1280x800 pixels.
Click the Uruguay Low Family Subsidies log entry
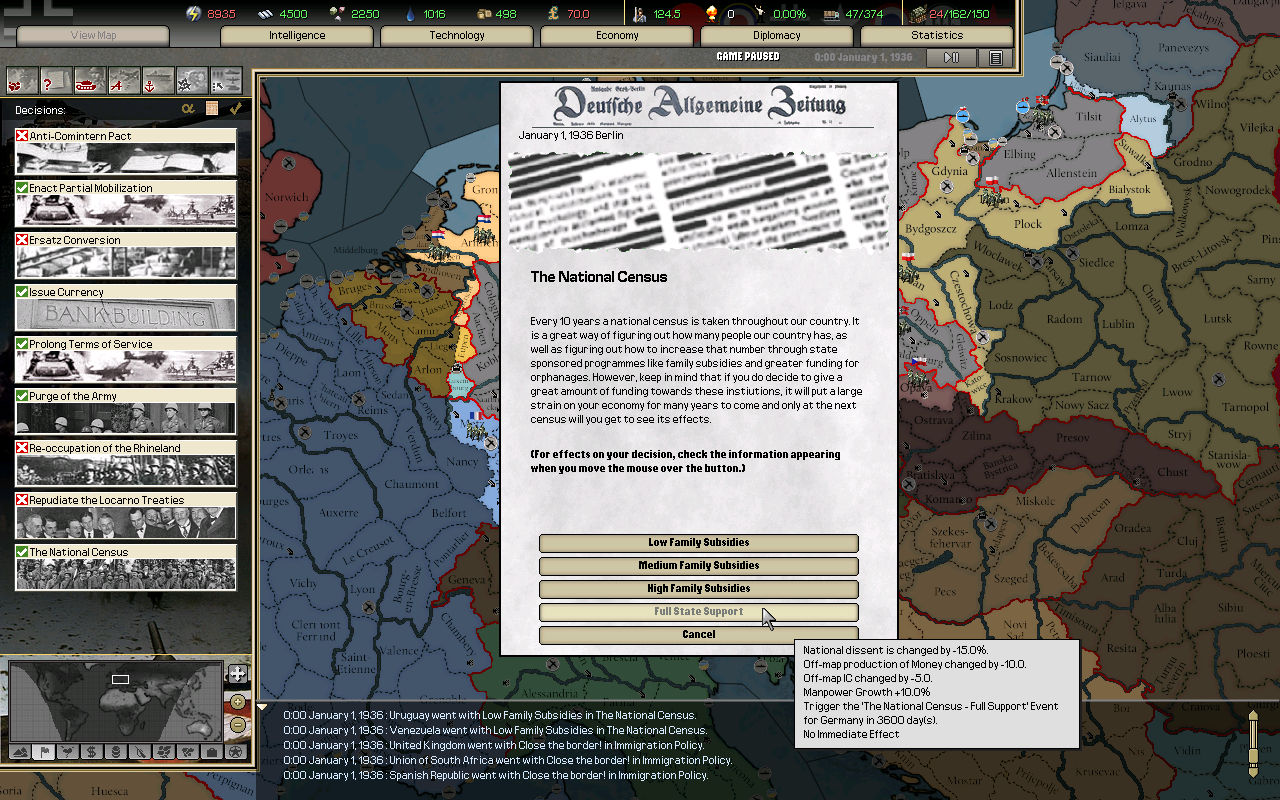[489, 715]
